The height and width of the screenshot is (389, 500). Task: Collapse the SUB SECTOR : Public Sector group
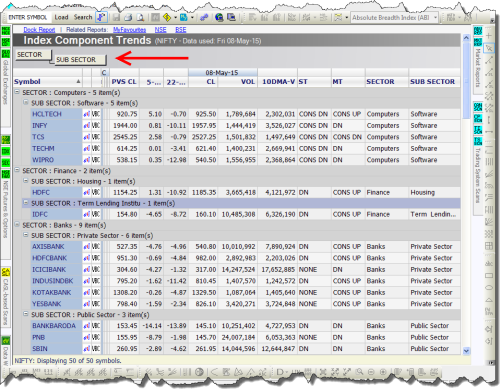(26, 314)
